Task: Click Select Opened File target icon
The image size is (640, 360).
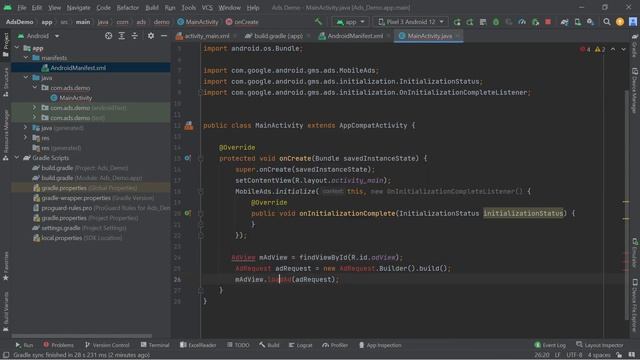Action: 109,36
